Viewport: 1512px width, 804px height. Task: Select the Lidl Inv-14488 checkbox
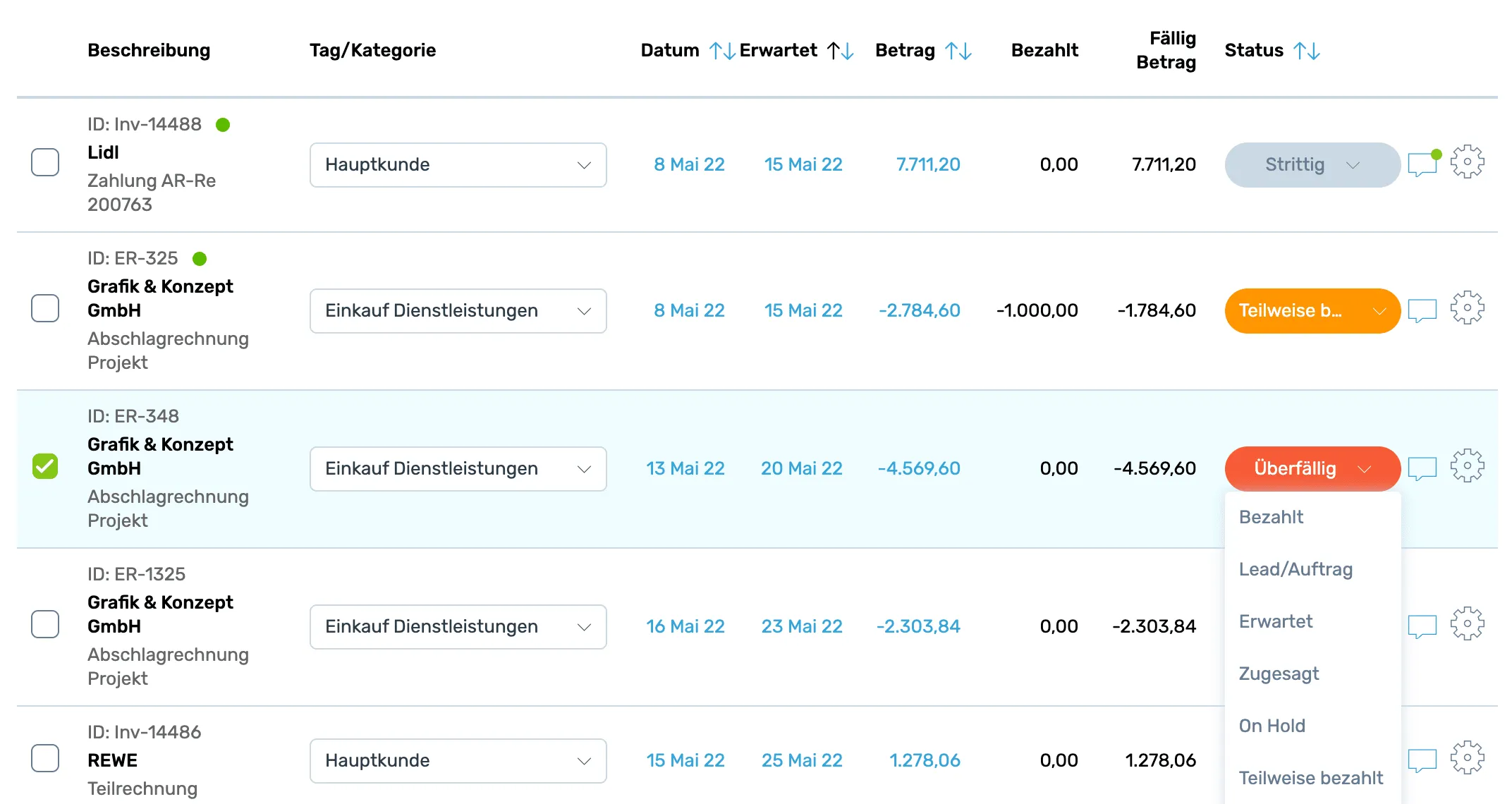pyautogui.click(x=45, y=162)
